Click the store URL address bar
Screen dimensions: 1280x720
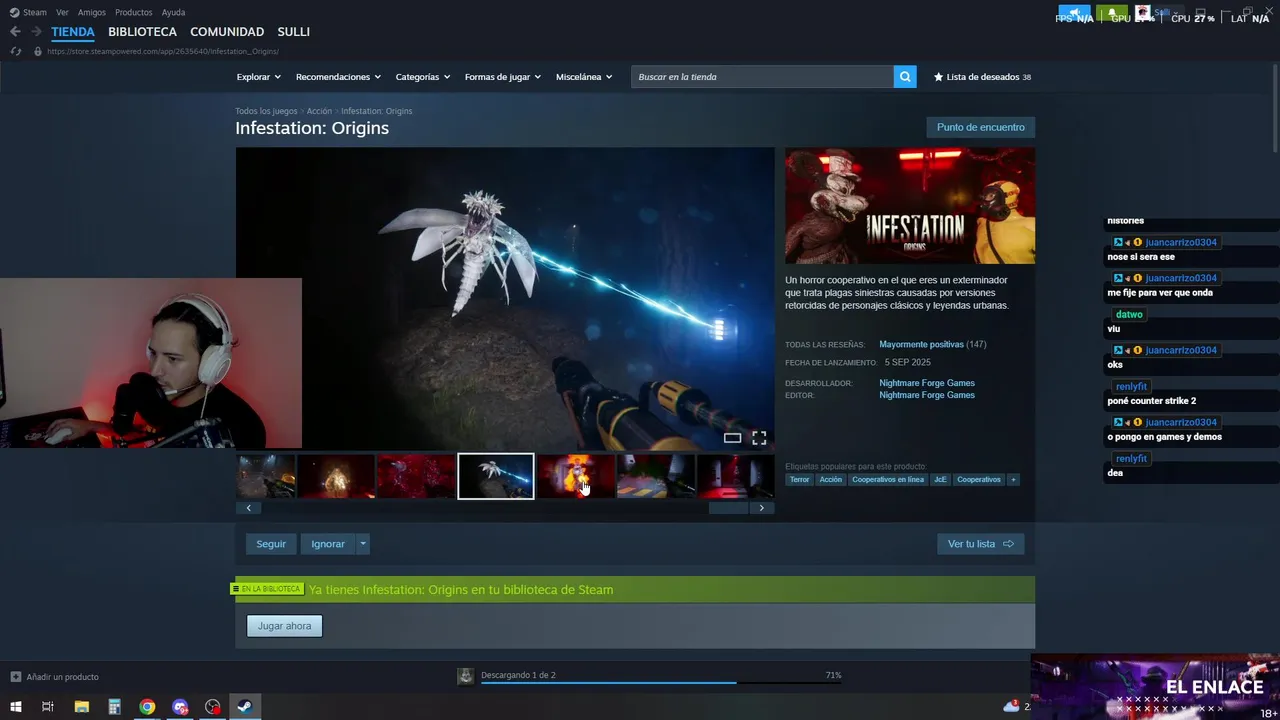(x=163, y=51)
